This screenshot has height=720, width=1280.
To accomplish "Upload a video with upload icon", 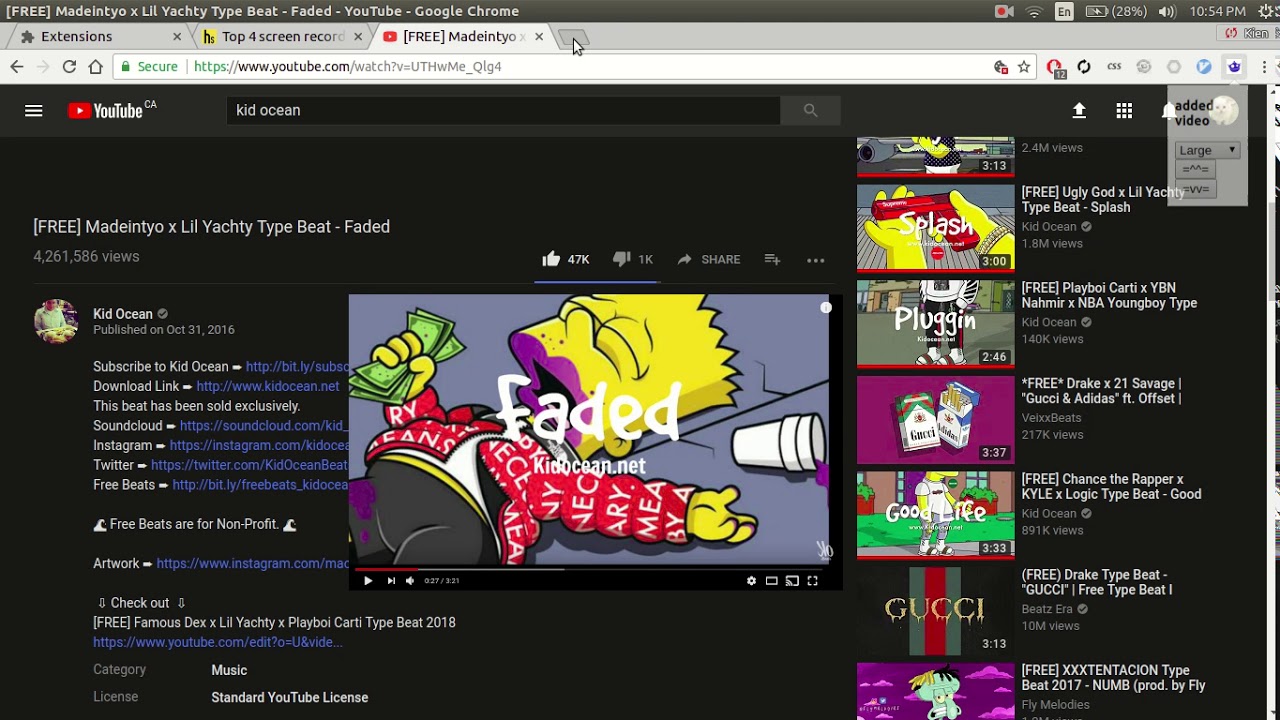I will [x=1079, y=110].
